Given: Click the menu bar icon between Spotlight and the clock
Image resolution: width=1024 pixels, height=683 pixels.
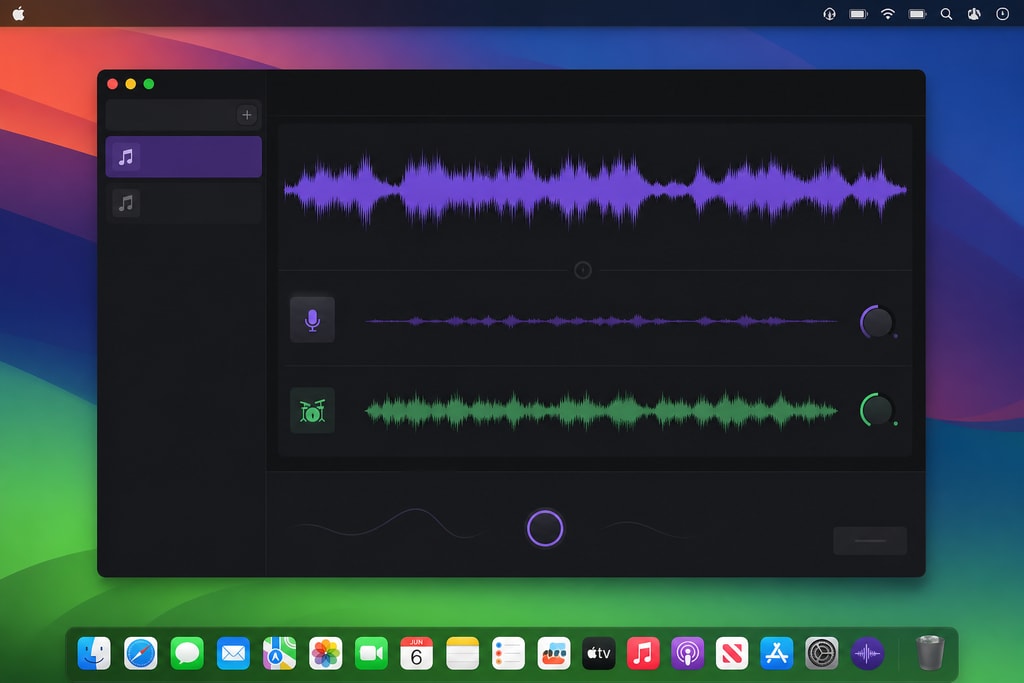Looking at the screenshot, I should 974,14.
